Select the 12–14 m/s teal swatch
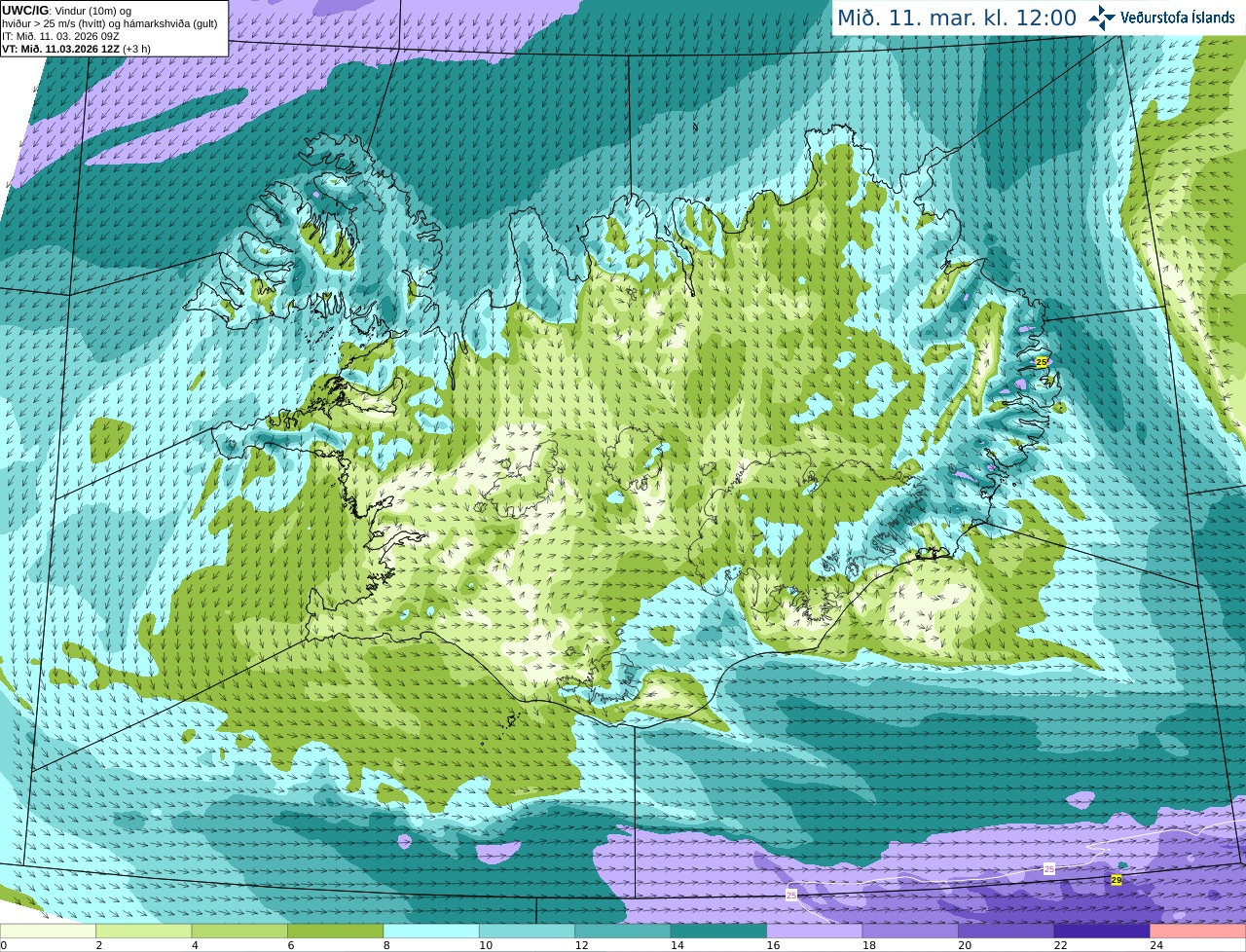This screenshot has width=1246, height=952. [x=624, y=931]
